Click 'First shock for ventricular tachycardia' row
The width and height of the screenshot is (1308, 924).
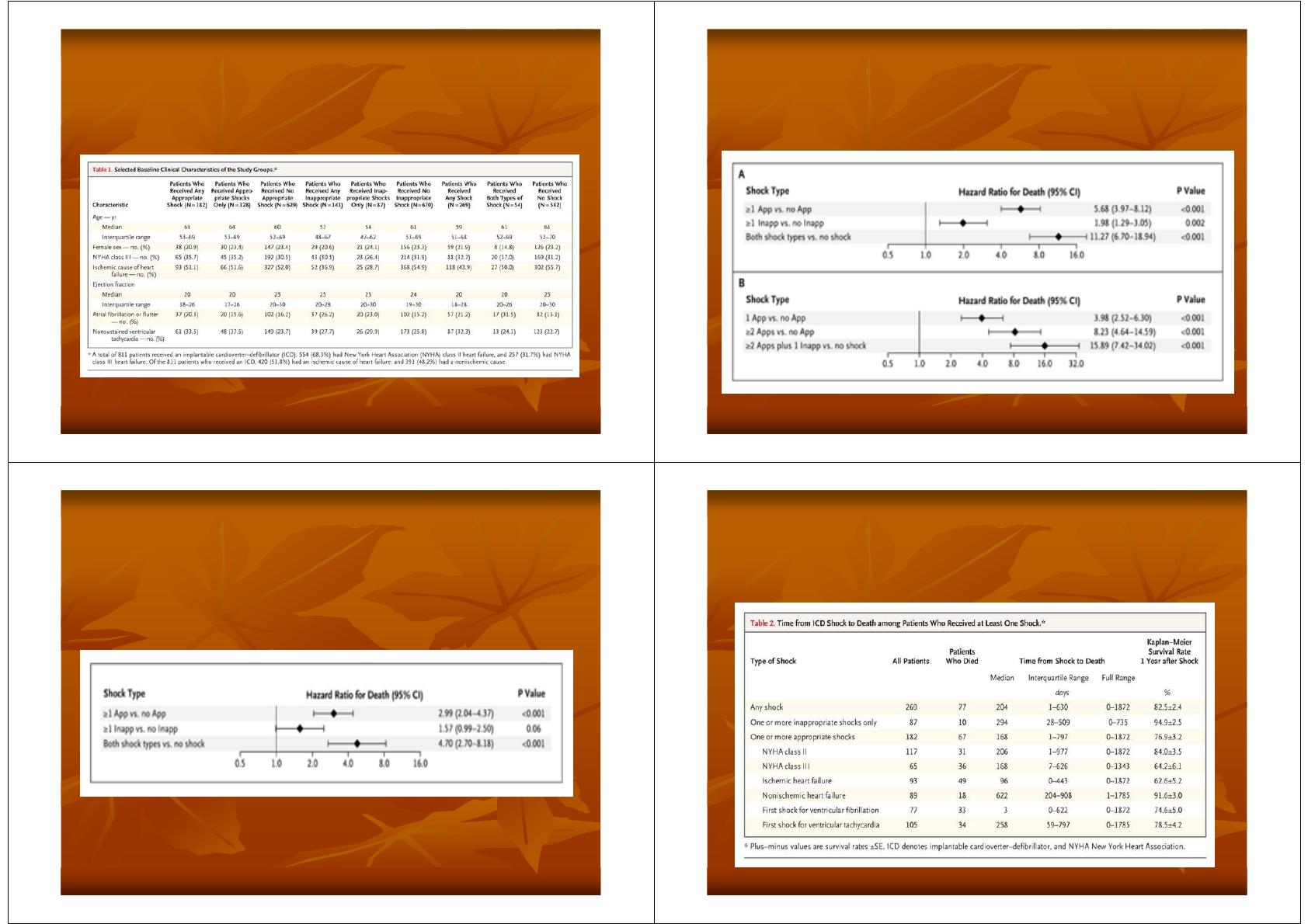pyautogui.click(x=976, y=825)
